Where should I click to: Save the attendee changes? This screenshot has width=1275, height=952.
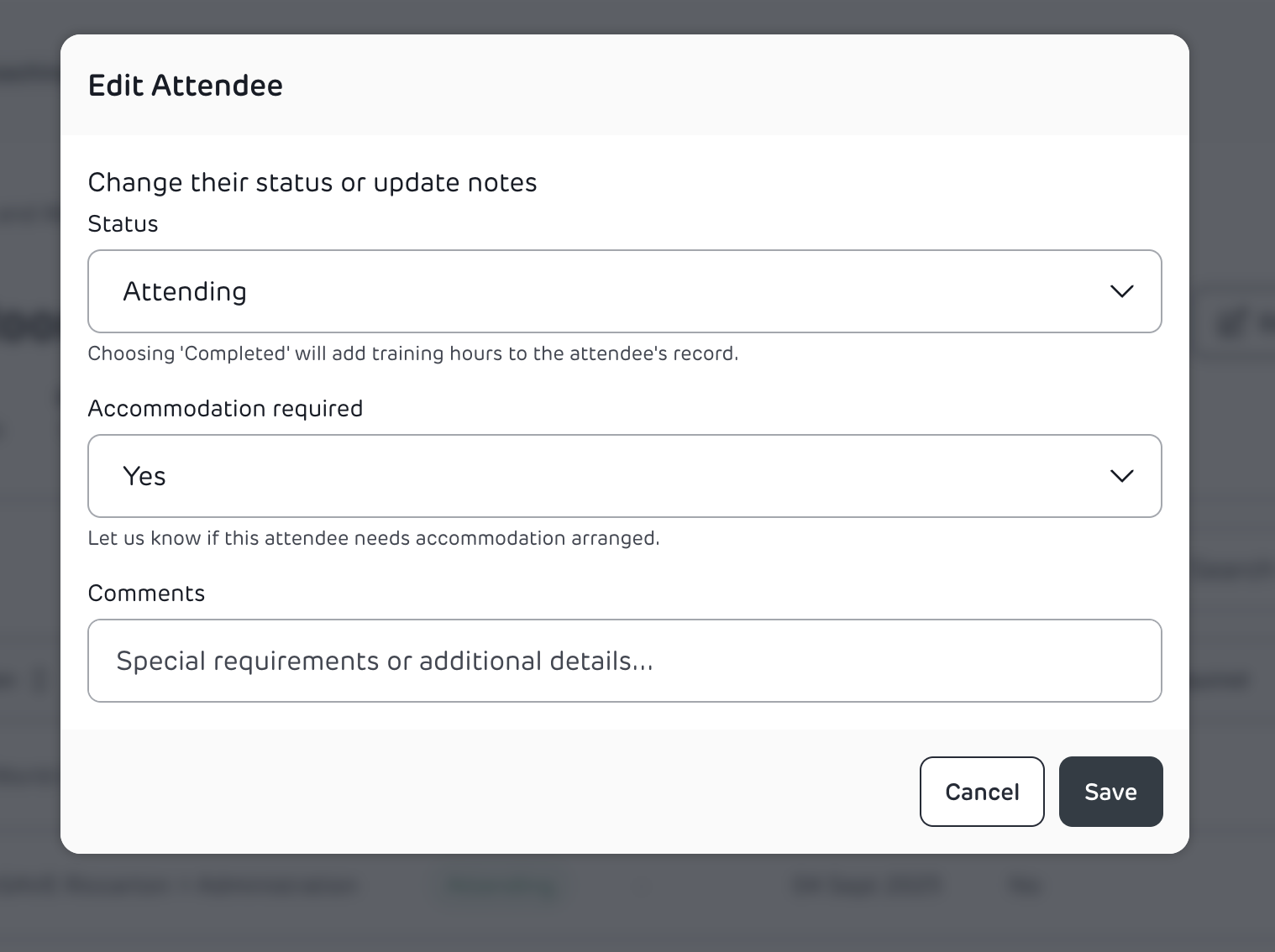tap(1110, 792)
